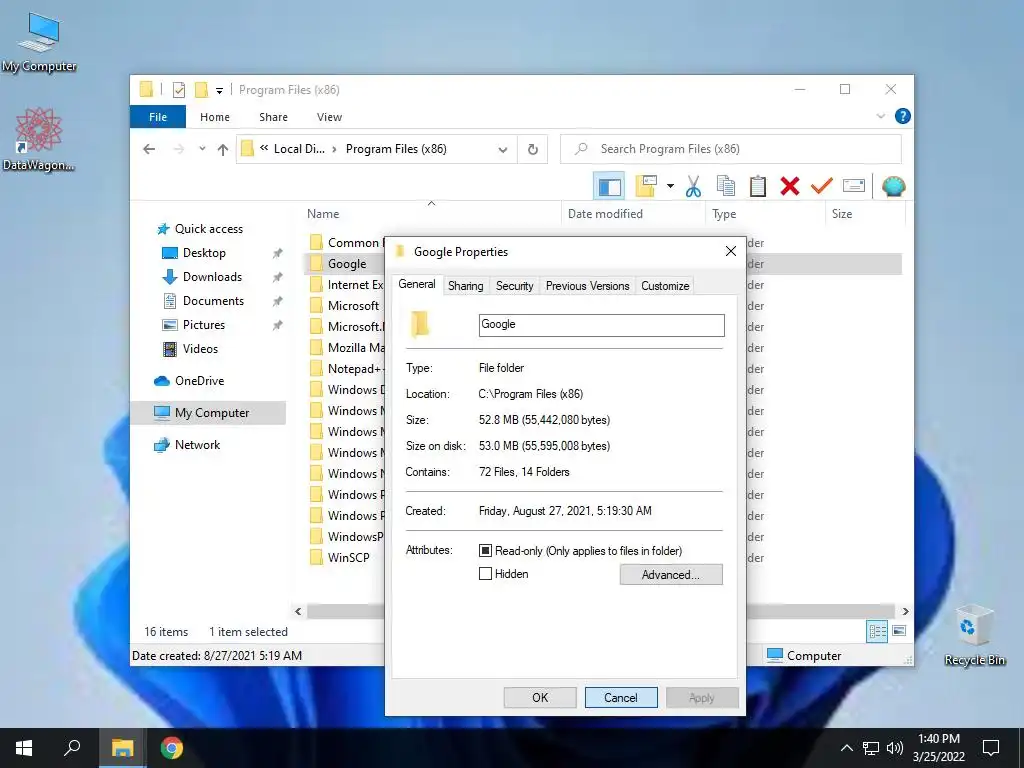The height and width of the screenshot is (768, 1024).
Task: Click the Rename icon in toolbar
Action: point(854,186)
